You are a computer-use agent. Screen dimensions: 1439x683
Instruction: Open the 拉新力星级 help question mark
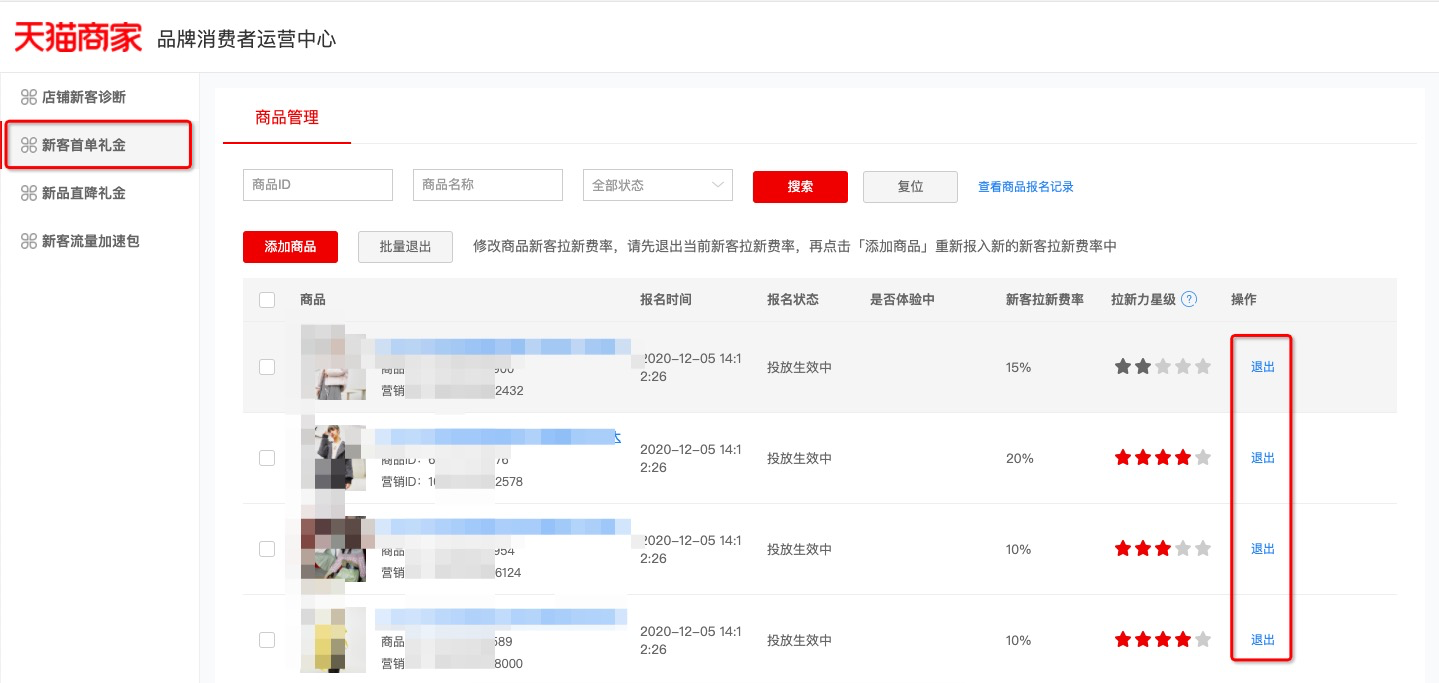pyautogui.click(x=1189, y=299)
